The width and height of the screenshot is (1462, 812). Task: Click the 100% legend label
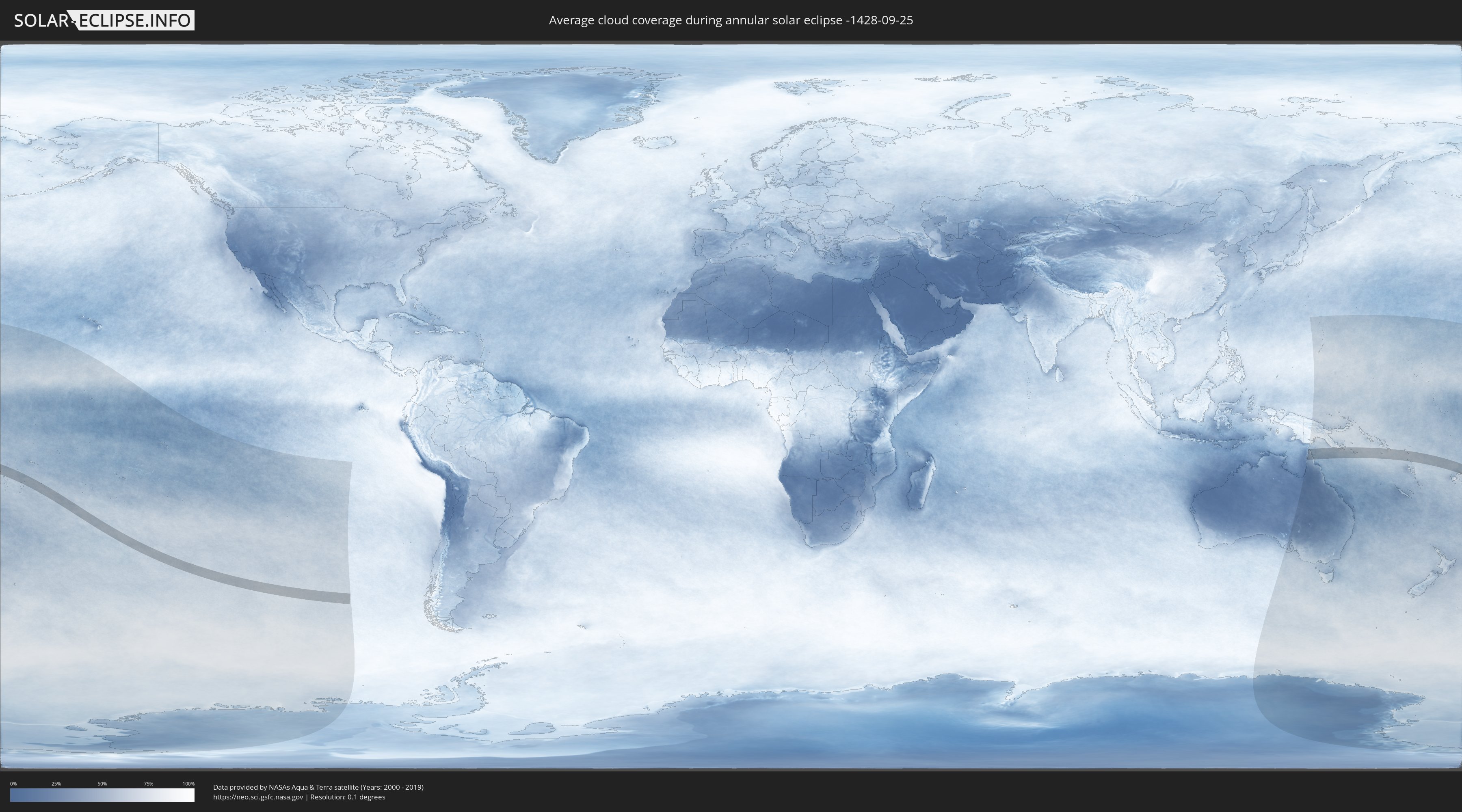coord(188,784)
